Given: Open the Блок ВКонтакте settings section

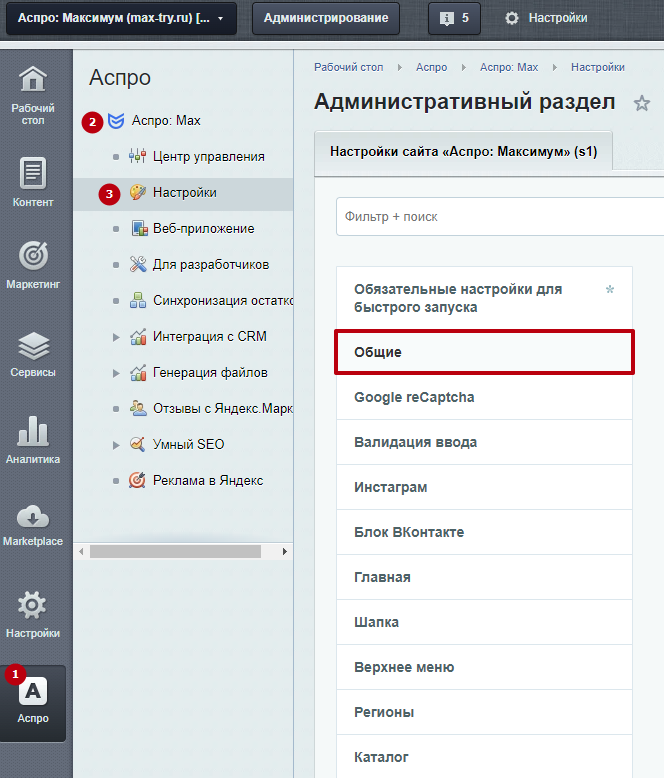Looking at the screenshot, I should click(484, 532).
